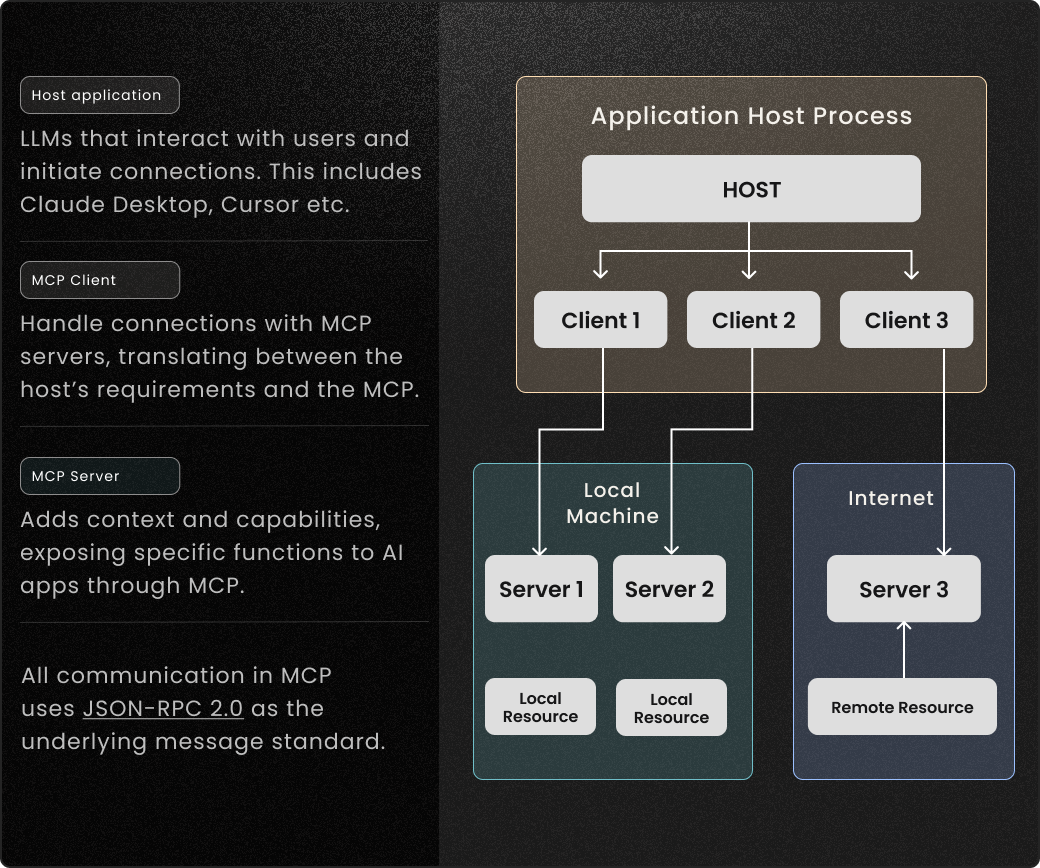Click text 'exposing specific functions to AI'
1040x868 pixels.
(212, 553)
